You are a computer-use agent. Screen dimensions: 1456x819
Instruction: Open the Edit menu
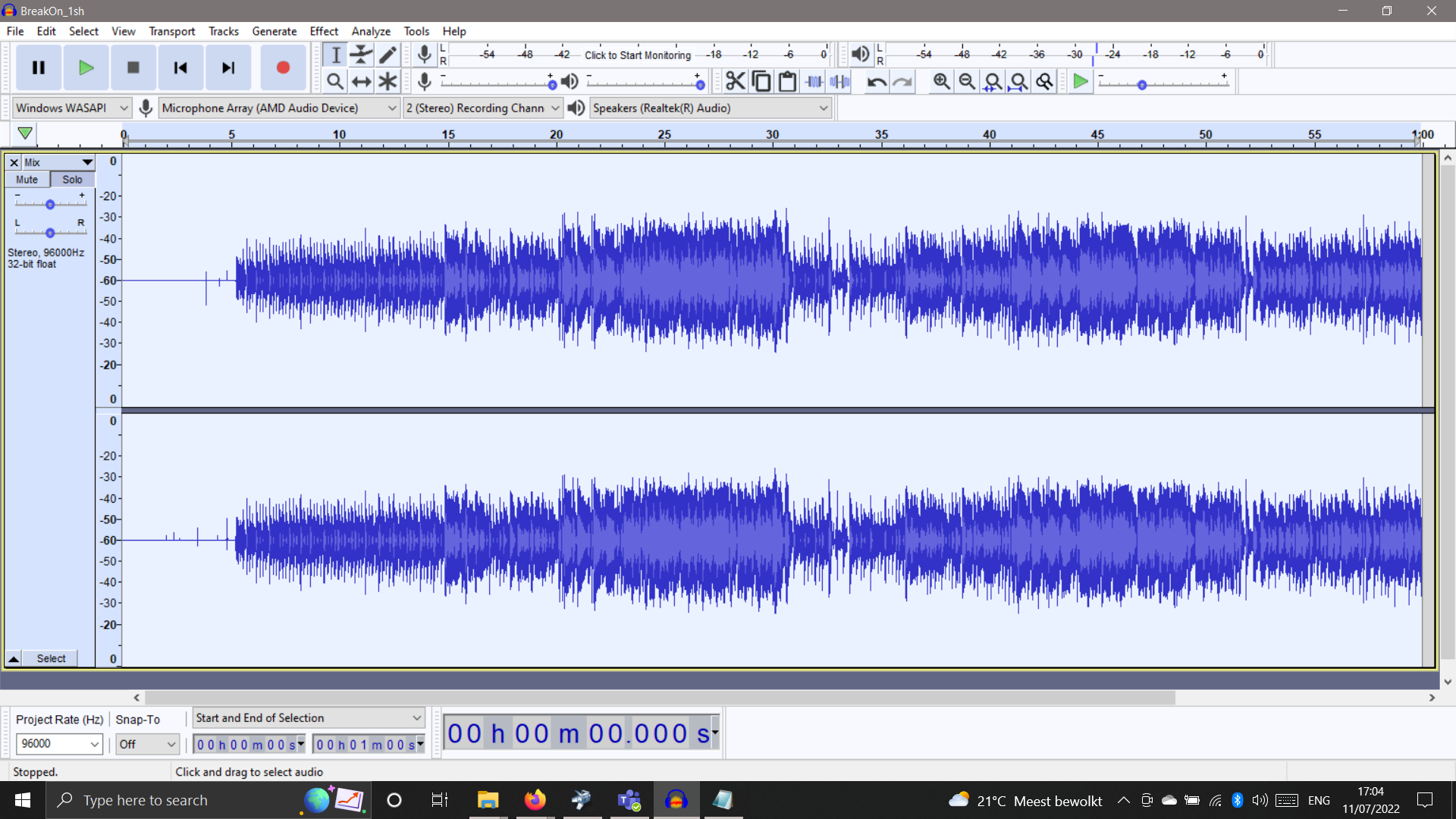pos(46,31)
